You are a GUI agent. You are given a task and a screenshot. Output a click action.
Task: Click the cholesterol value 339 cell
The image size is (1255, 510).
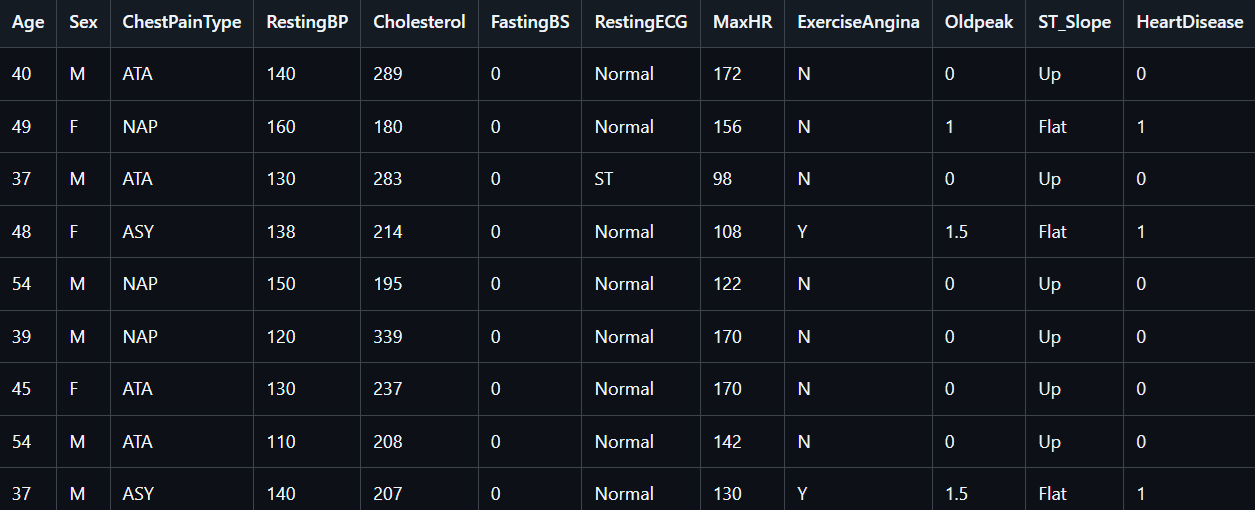388,337
